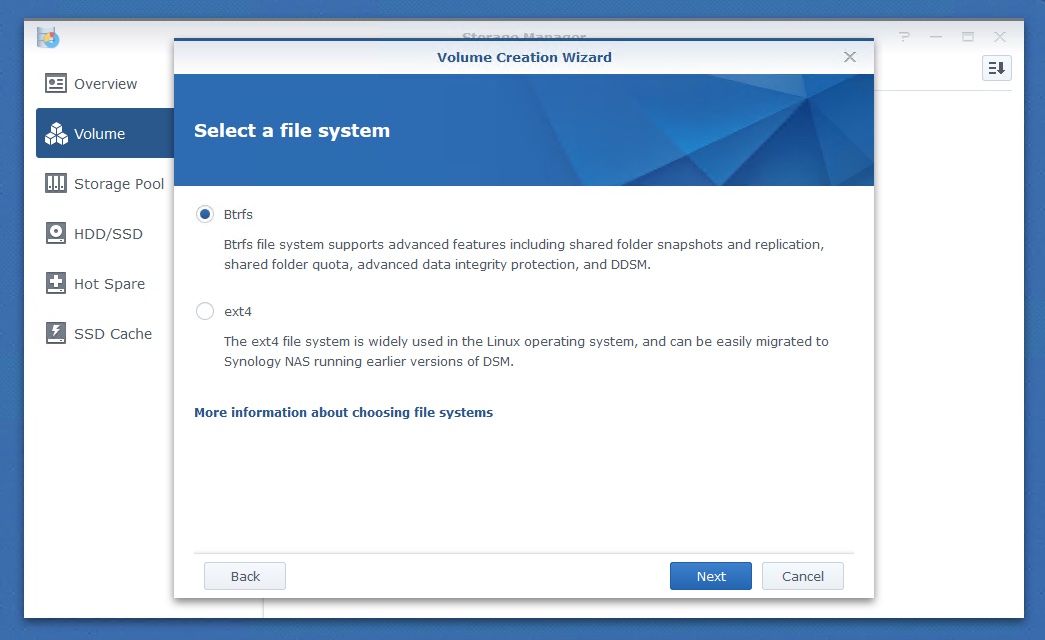Click the Storage Pool sidebar icon
The image size is (1045, 640).
click(x=56, y=184)
